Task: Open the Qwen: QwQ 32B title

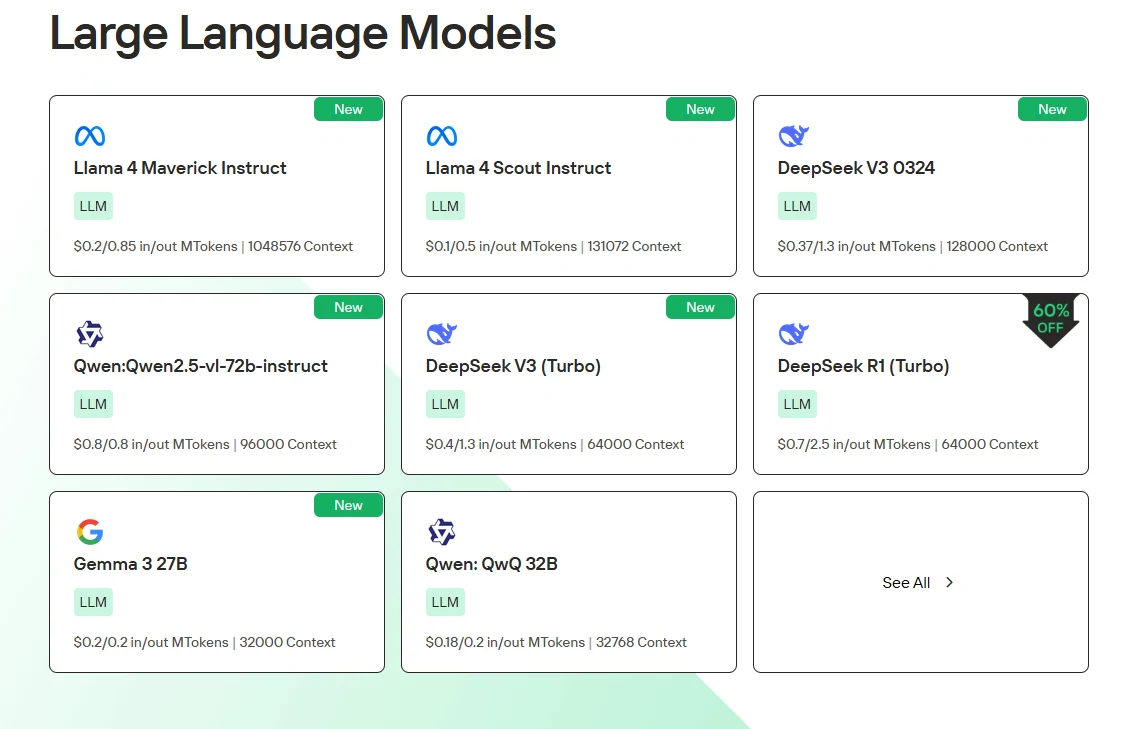Action: [492, 564]
